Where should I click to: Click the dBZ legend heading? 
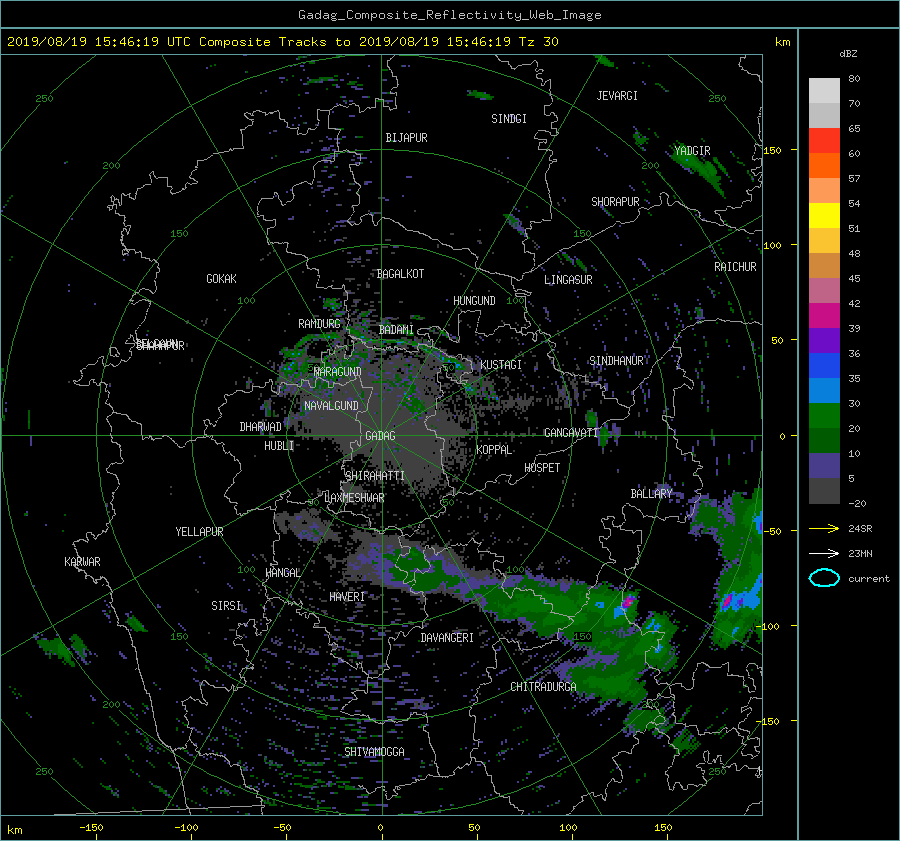point(848,54)
